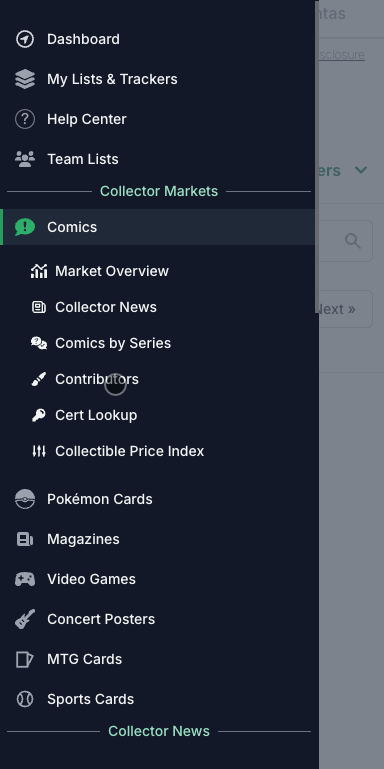Click the MTG Cards icon
Image resolution: width=384 pixels, height=769 pixels.
tap(25, 659)
